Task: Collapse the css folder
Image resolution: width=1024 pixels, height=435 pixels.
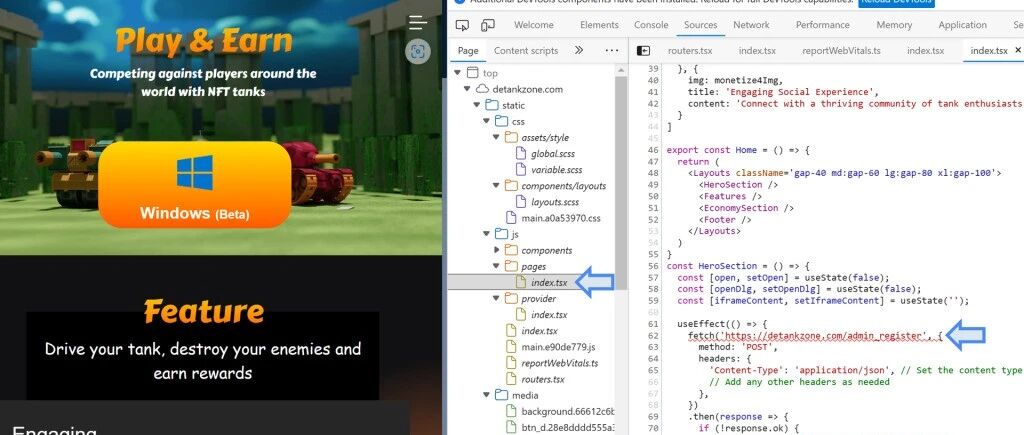Action: [x=487, y=121]
